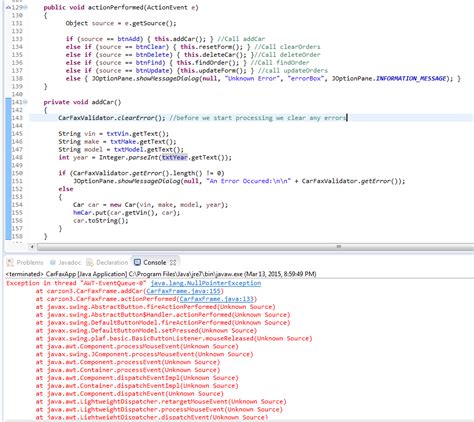
Task: Collapse the addCar method fold at line 141
Action: [25, 102]
